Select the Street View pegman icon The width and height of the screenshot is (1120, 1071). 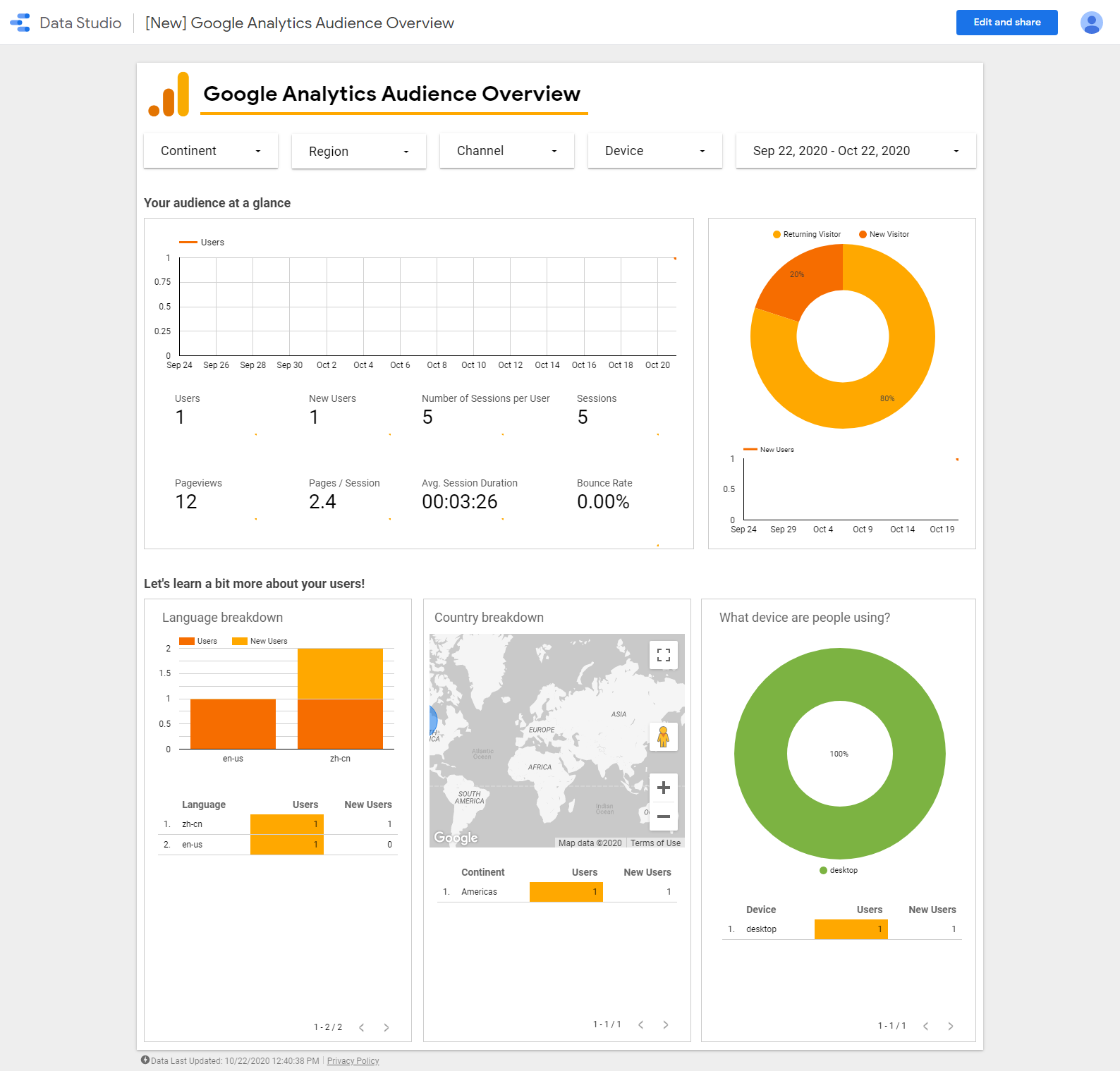click(x=663, y=737)
